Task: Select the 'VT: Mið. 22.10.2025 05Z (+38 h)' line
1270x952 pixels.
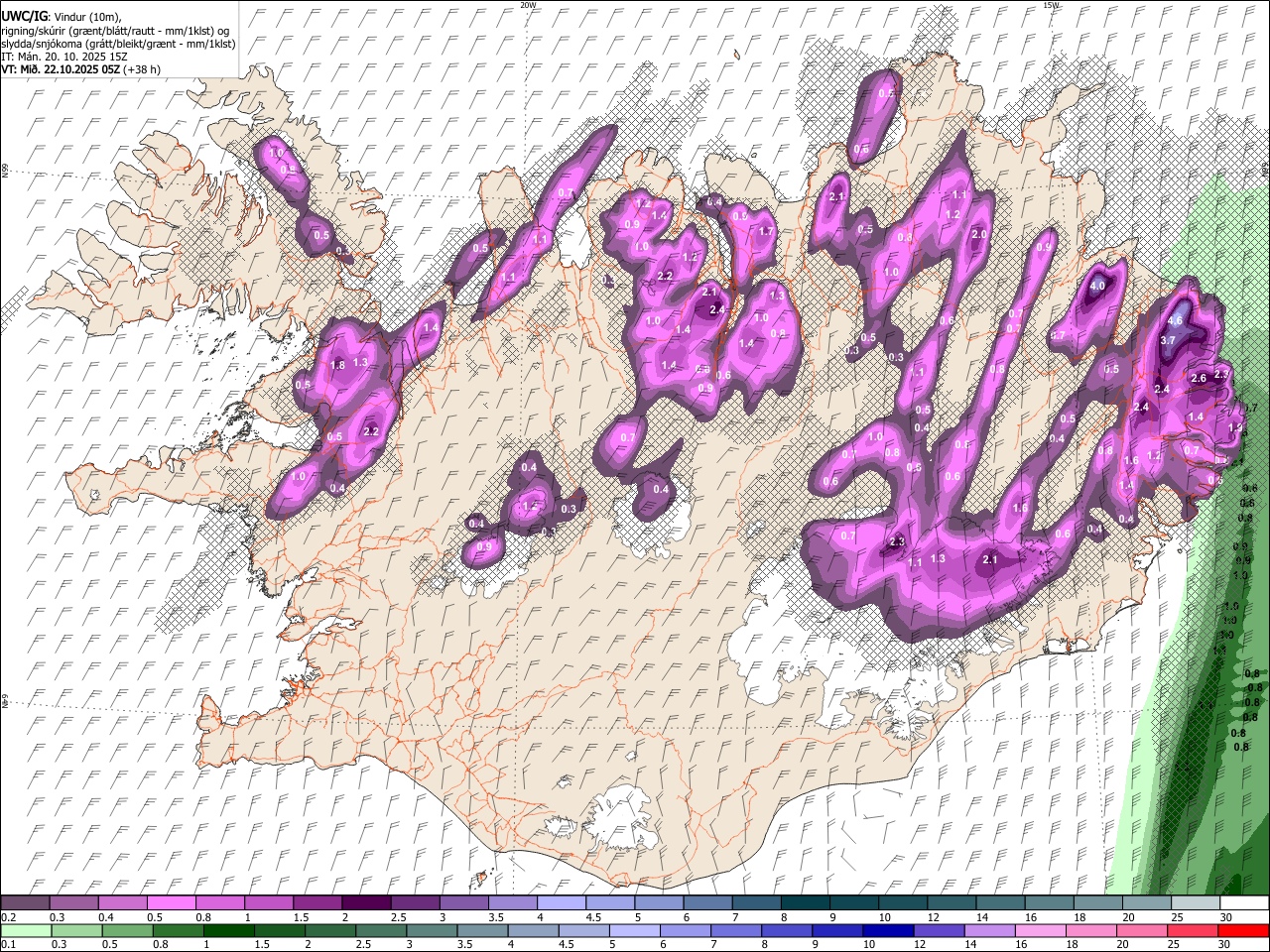Action: [80, 69]
